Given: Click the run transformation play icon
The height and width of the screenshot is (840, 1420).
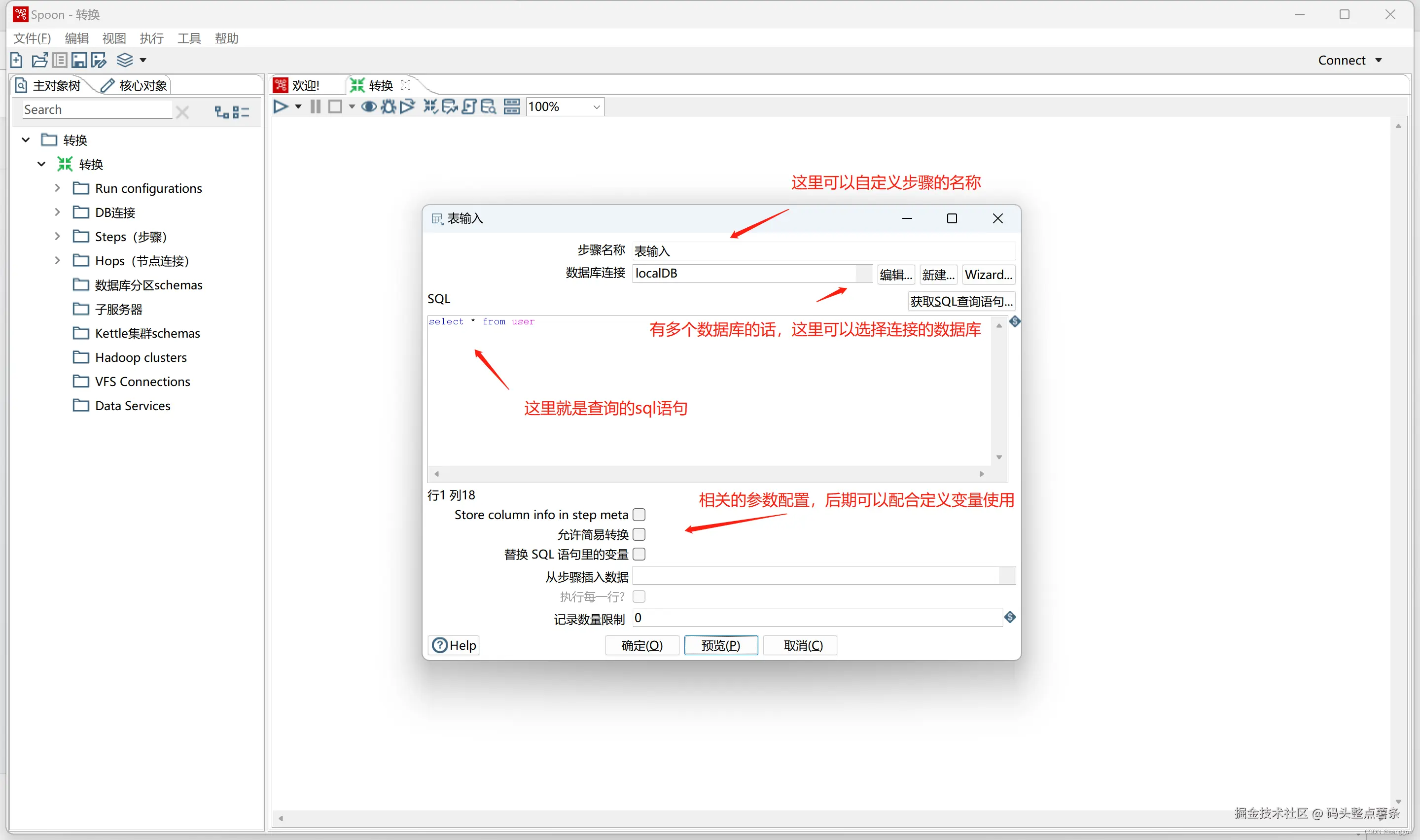Looking at the screenshot, I should tap(281, 106).
